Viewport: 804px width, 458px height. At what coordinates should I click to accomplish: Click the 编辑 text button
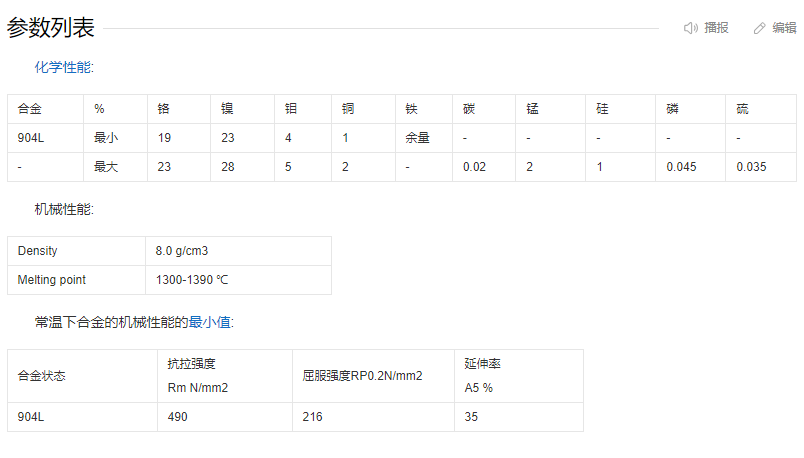coord(785,28)
